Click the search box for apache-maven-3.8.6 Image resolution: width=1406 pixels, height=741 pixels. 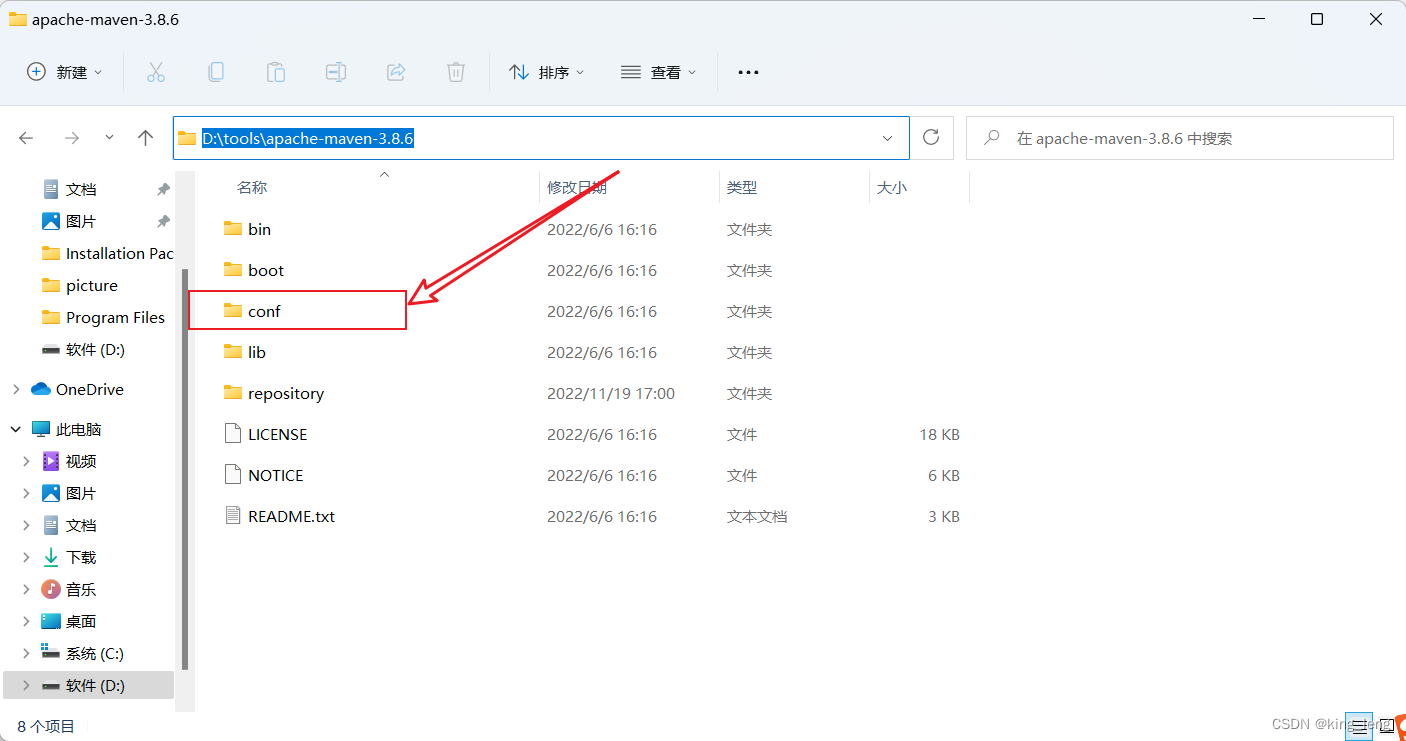tap(1180, 138)
